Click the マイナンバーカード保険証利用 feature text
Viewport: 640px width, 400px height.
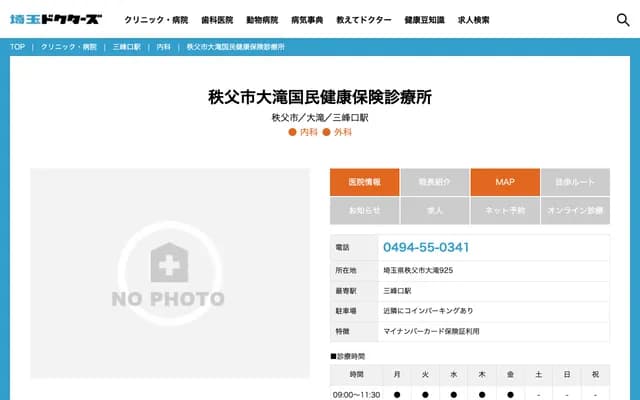pyautogui.click(x=431, y=331)
